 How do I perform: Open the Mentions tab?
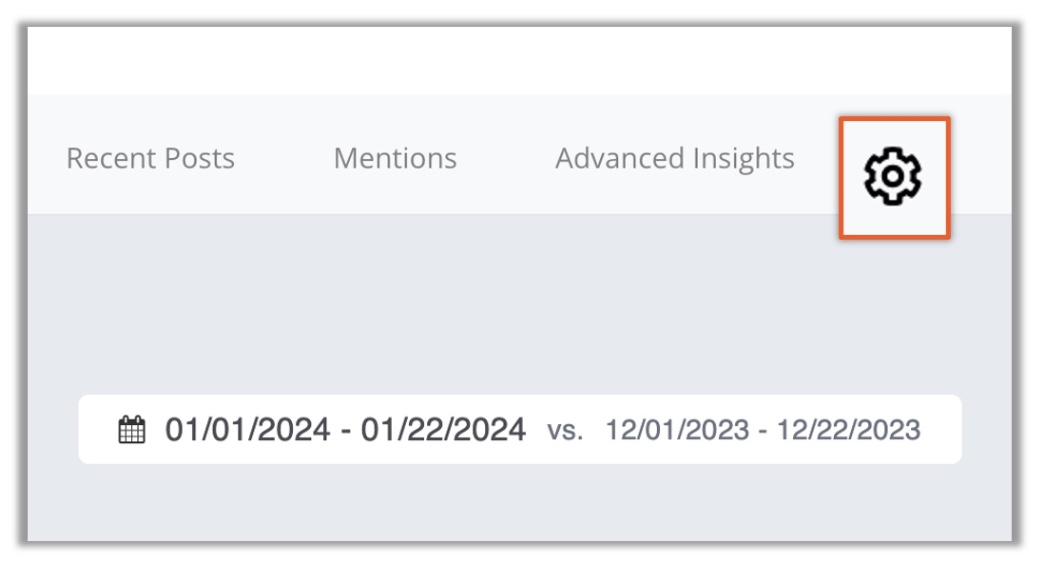tap(395, 159)
